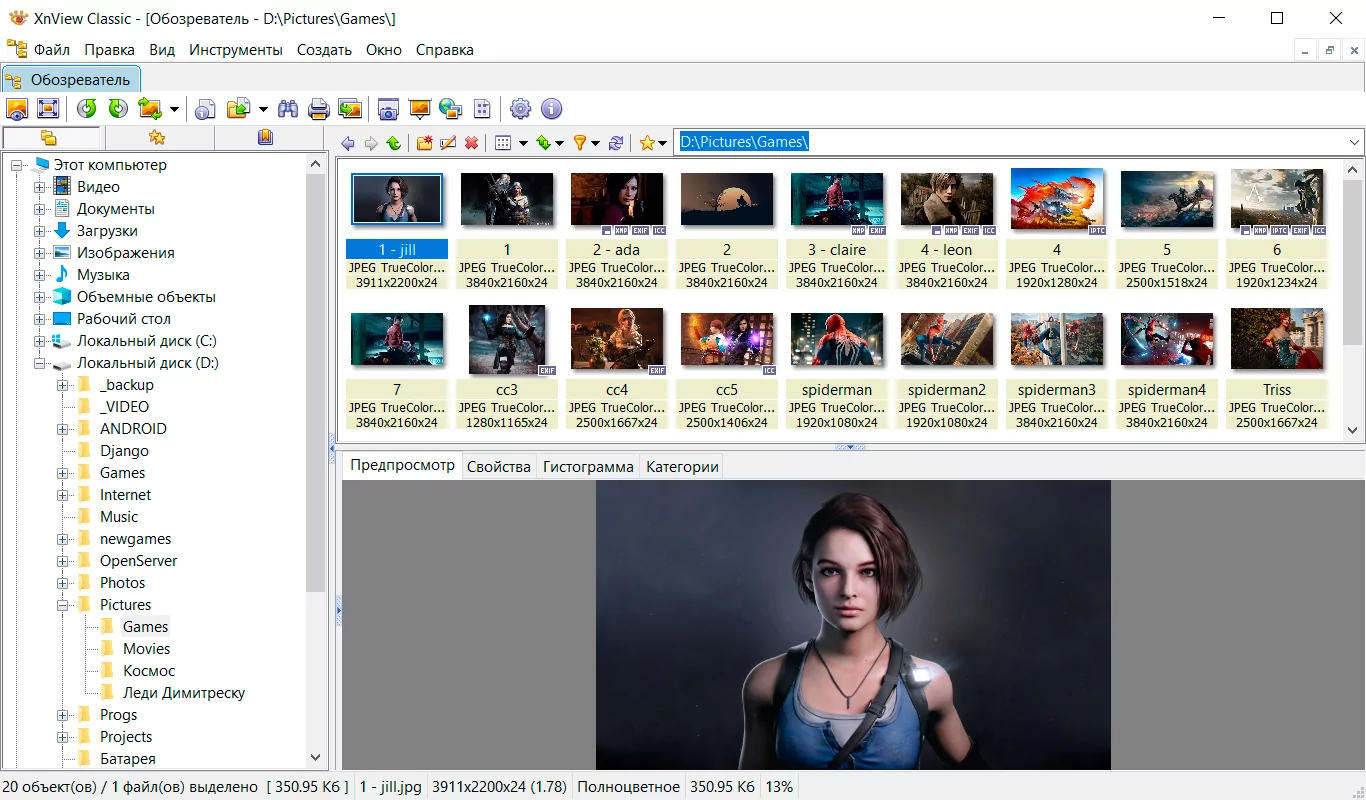
Task: Open the options gear icon
Action: point(521,109)
